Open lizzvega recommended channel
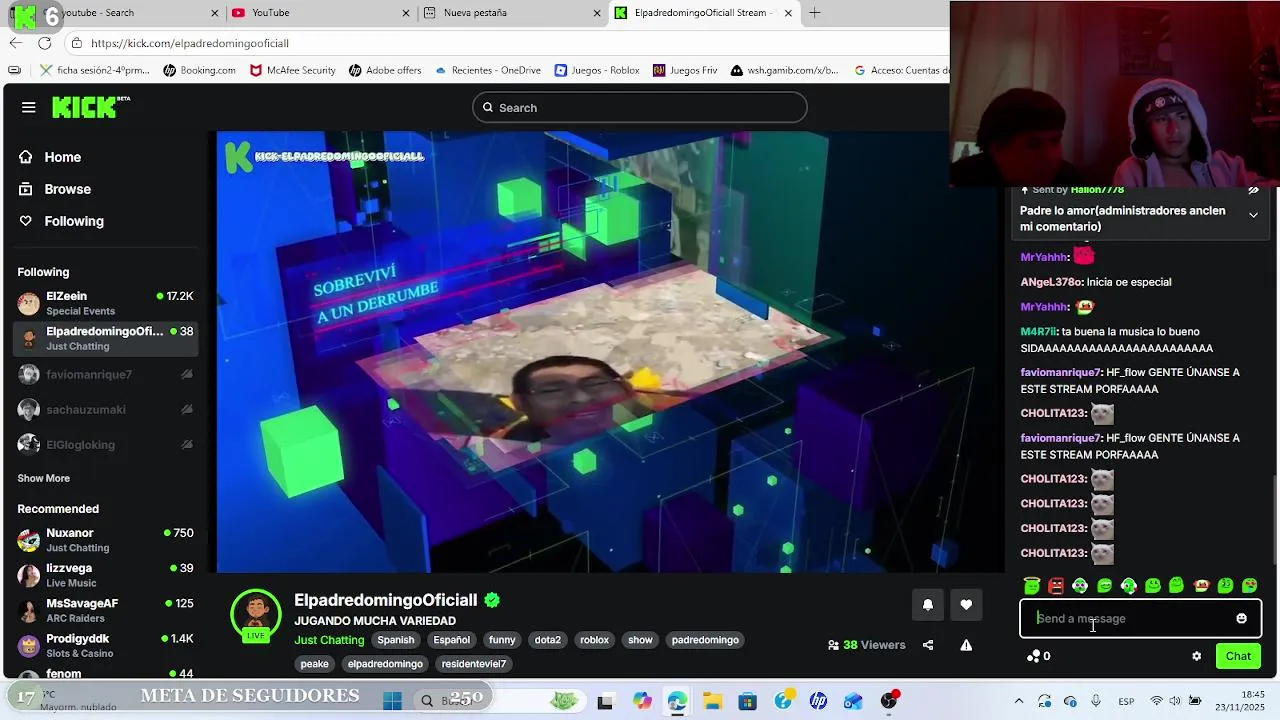Image resolution: width=1280 pixels, height=720 pixels. [x=106, y=575]
